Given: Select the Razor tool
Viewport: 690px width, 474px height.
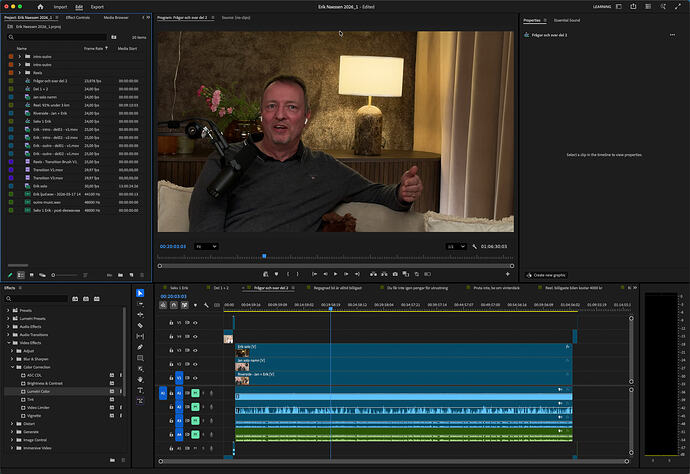Looking at the screenshot, I should [x=140, y=326].
